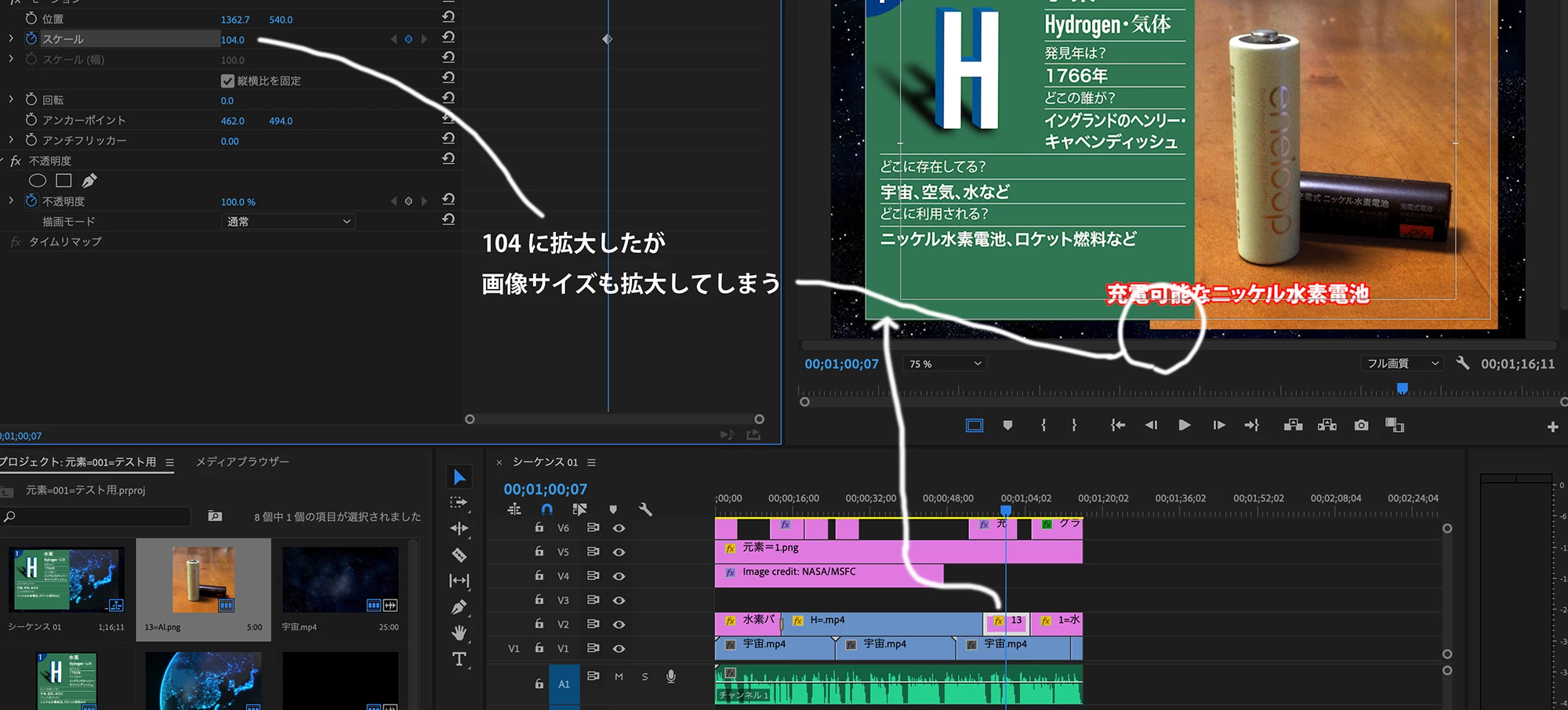
Task: Activate the Type tool
Action: click(x=459, y=659)
